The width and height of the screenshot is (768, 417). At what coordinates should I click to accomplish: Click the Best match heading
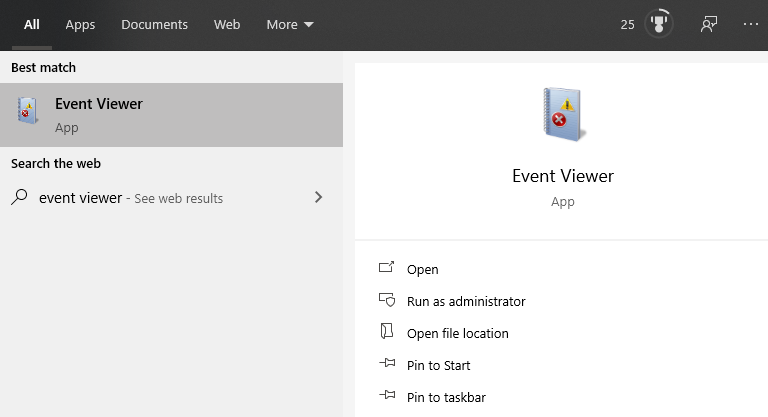[x=44, y=68]
